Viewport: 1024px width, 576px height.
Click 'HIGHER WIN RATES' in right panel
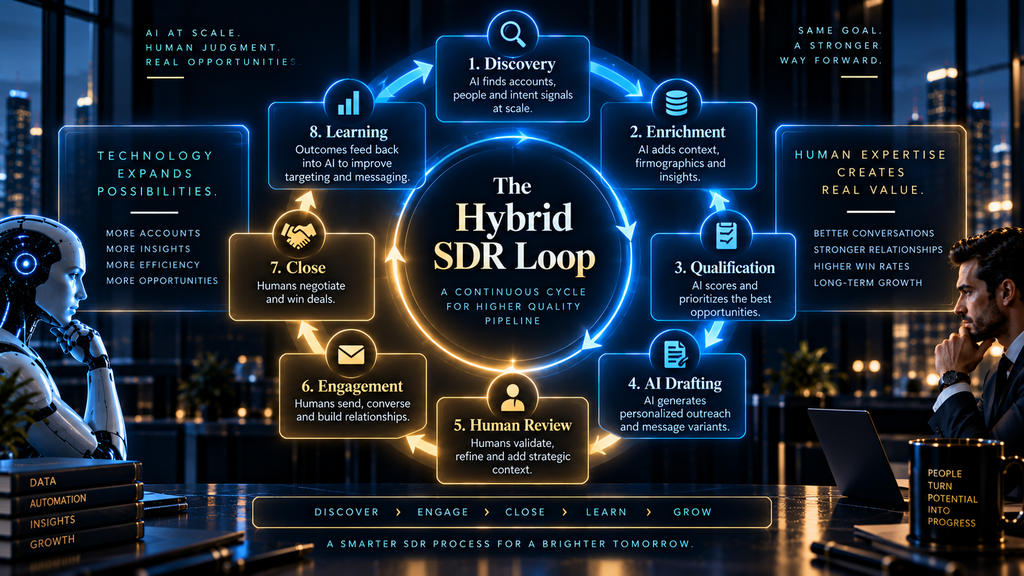click(861, 266)
